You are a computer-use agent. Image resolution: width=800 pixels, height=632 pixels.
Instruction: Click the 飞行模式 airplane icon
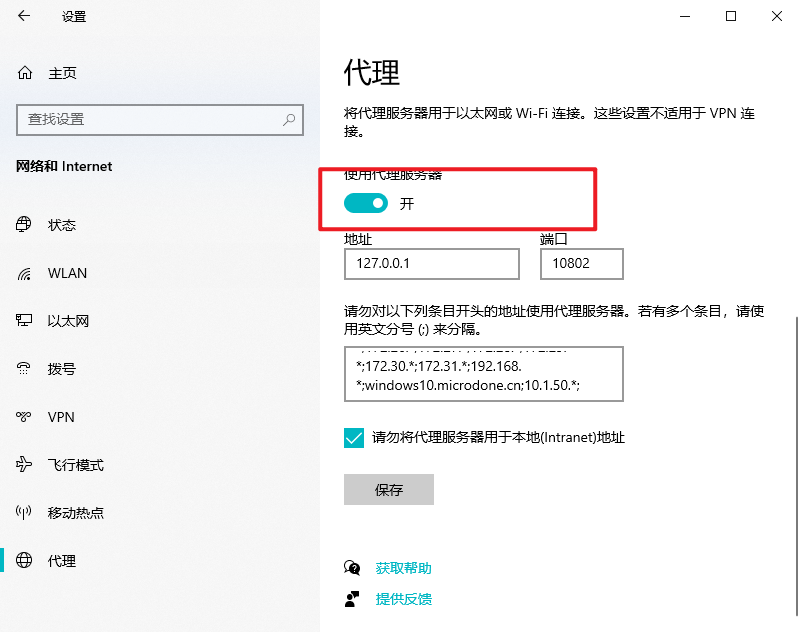23,464
